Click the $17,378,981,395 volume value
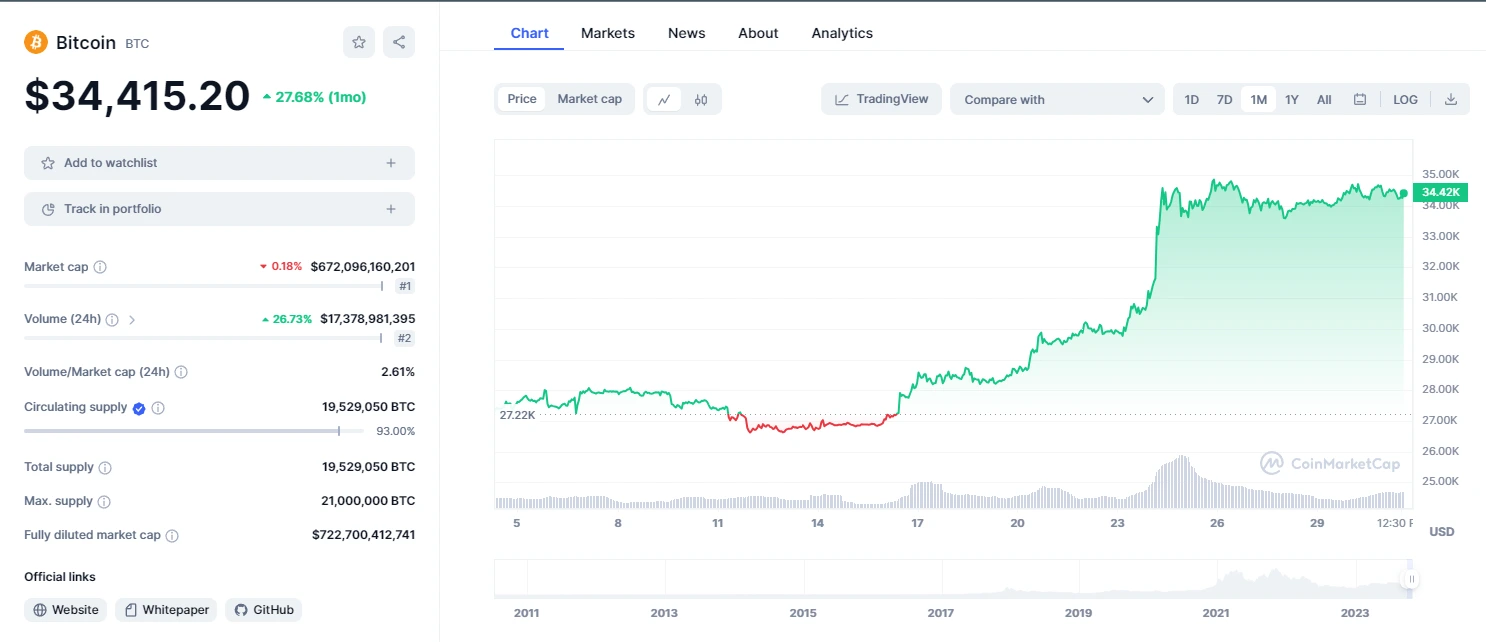This screenshot has height=642, width=1486. (x=368, y=319)
